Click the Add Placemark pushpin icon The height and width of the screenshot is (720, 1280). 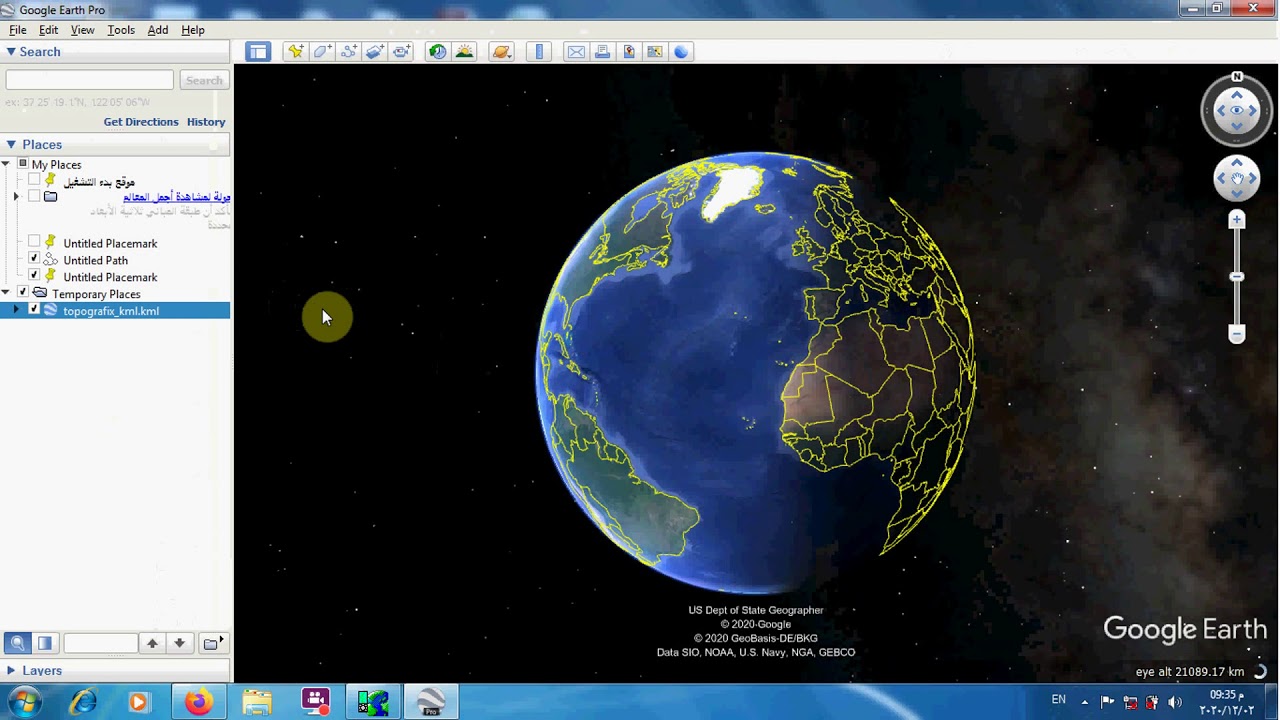(x=295, y=52)
